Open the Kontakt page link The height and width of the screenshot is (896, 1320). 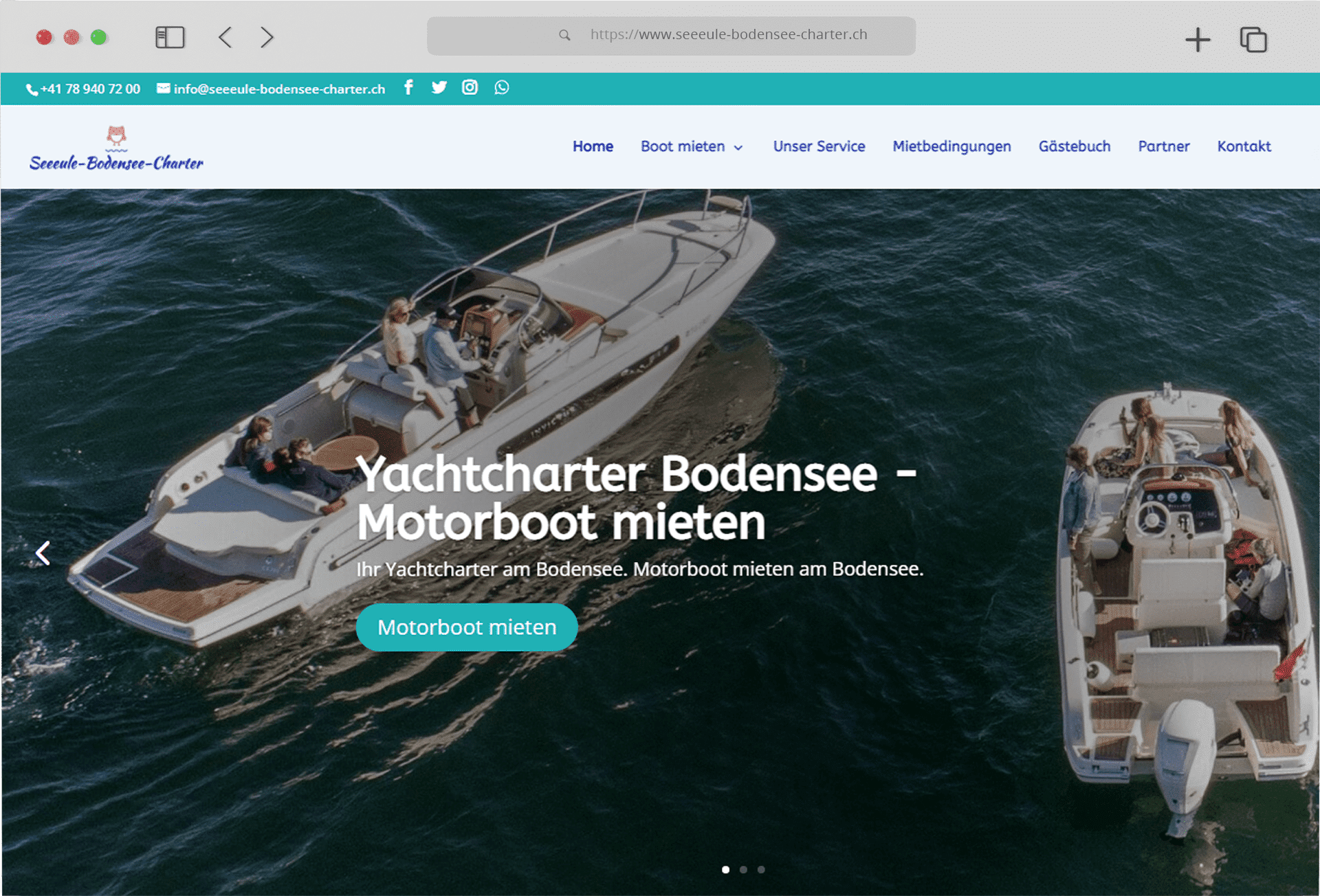point(1244,146)
